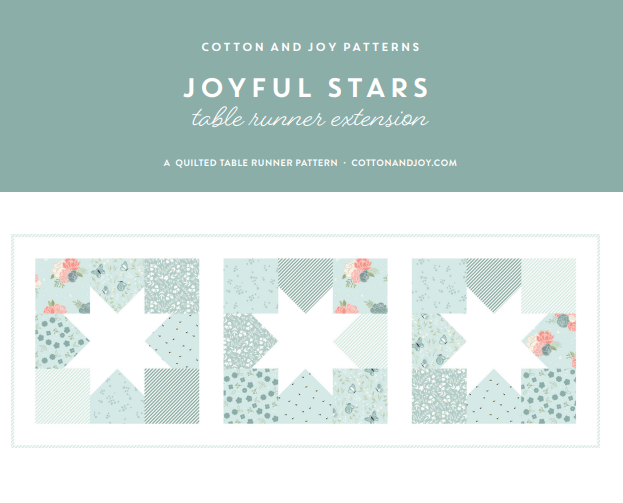Select the right white star block
Image resolution: width=623 pixels, height=503 pixels.
click(x=494, y=341)
